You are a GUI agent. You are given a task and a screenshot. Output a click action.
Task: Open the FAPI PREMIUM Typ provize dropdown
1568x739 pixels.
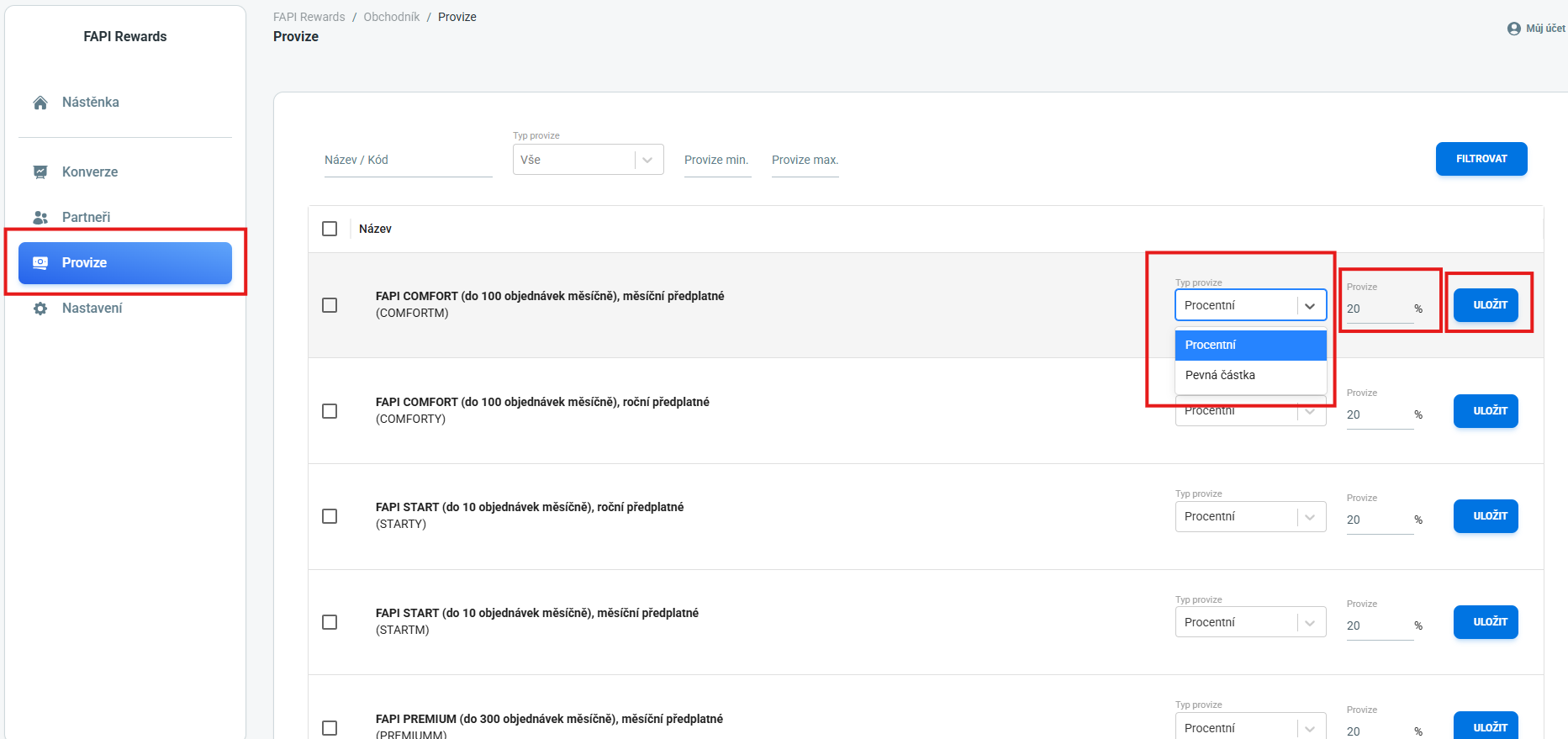1251,727
